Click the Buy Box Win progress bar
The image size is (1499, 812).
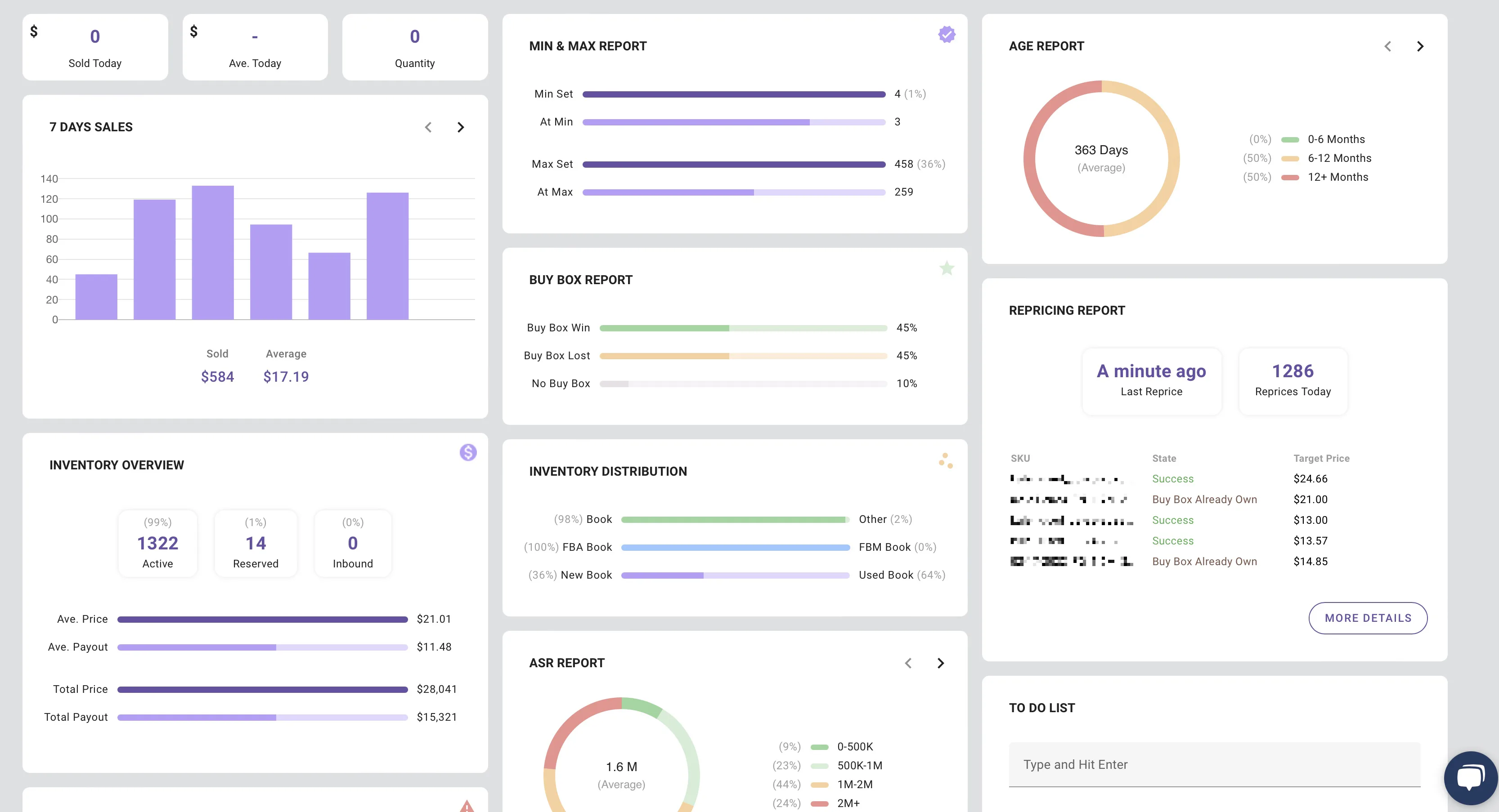pyautogui.click(x=744, y=327)
